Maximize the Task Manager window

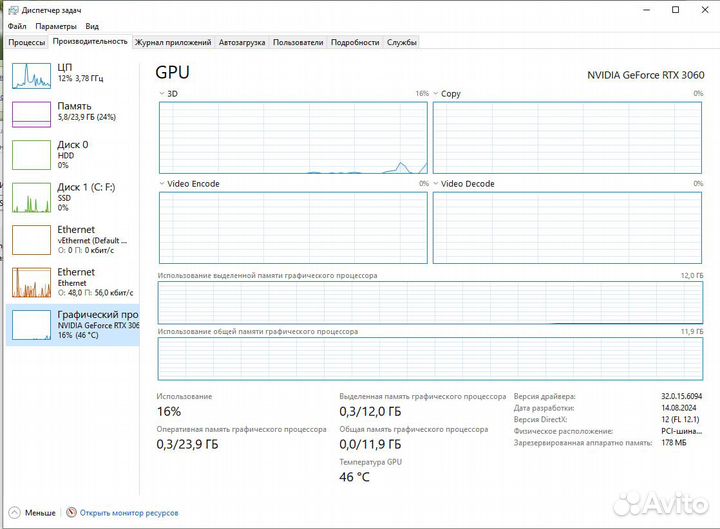coord(675,10)
